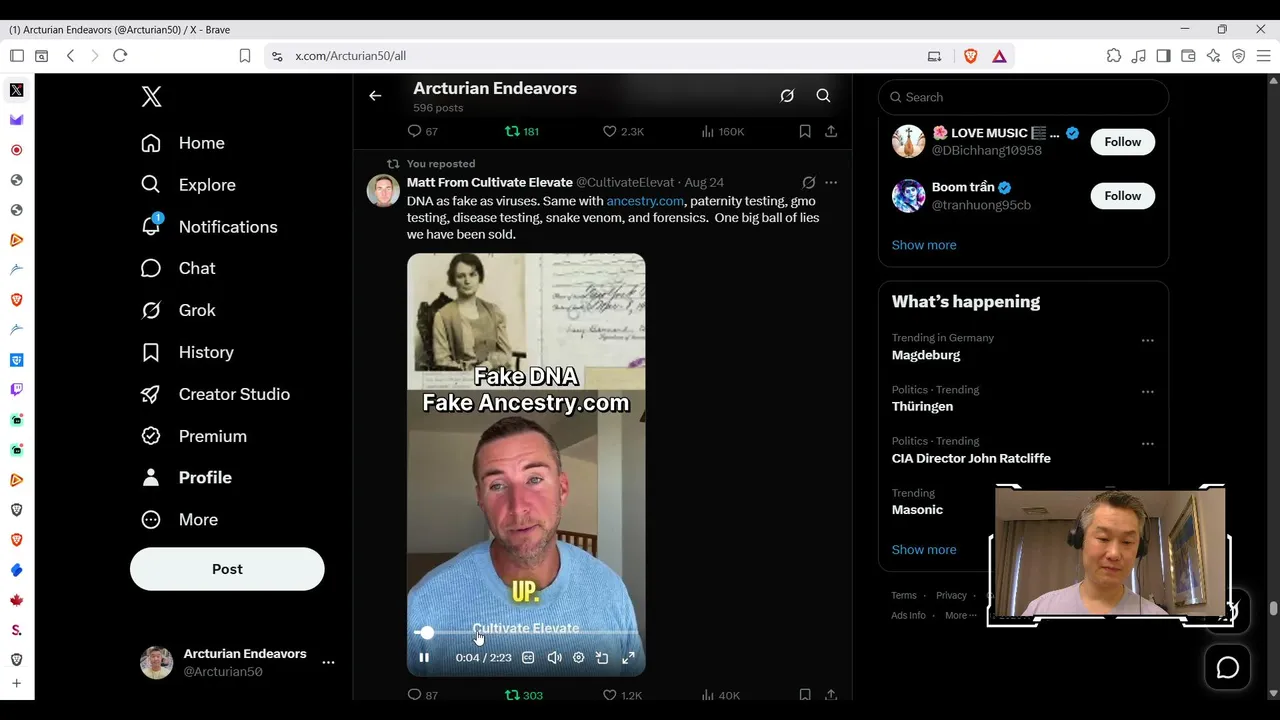Screen dimensions: 1280x720
Task: Open options for Magdeburg trend
Action: (x=1147, y=340)
